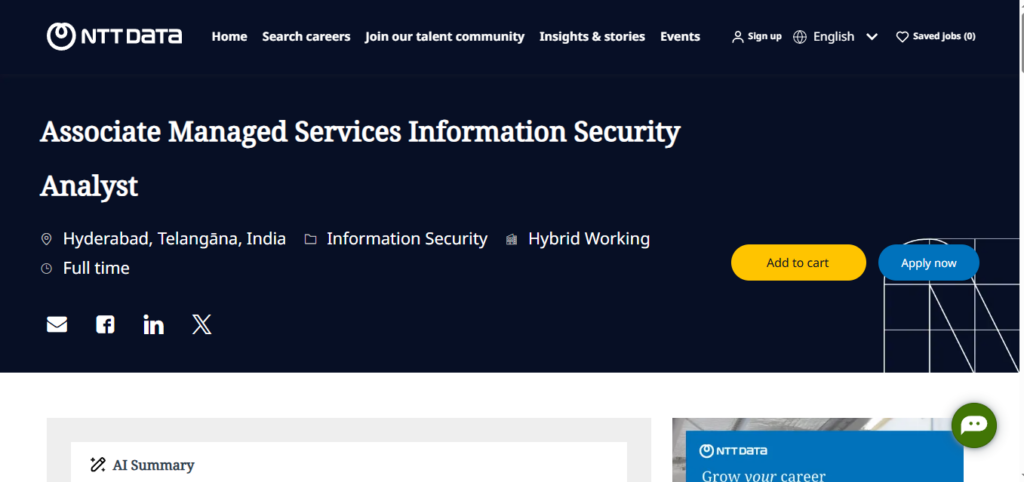Open the Home menu item

coord(229,37)
